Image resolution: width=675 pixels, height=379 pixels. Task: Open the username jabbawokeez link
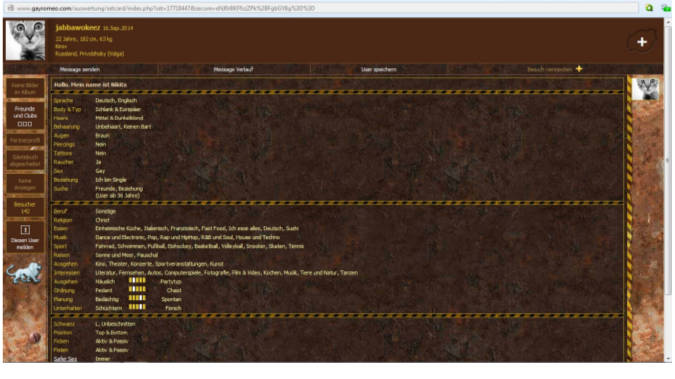(78, 28)
